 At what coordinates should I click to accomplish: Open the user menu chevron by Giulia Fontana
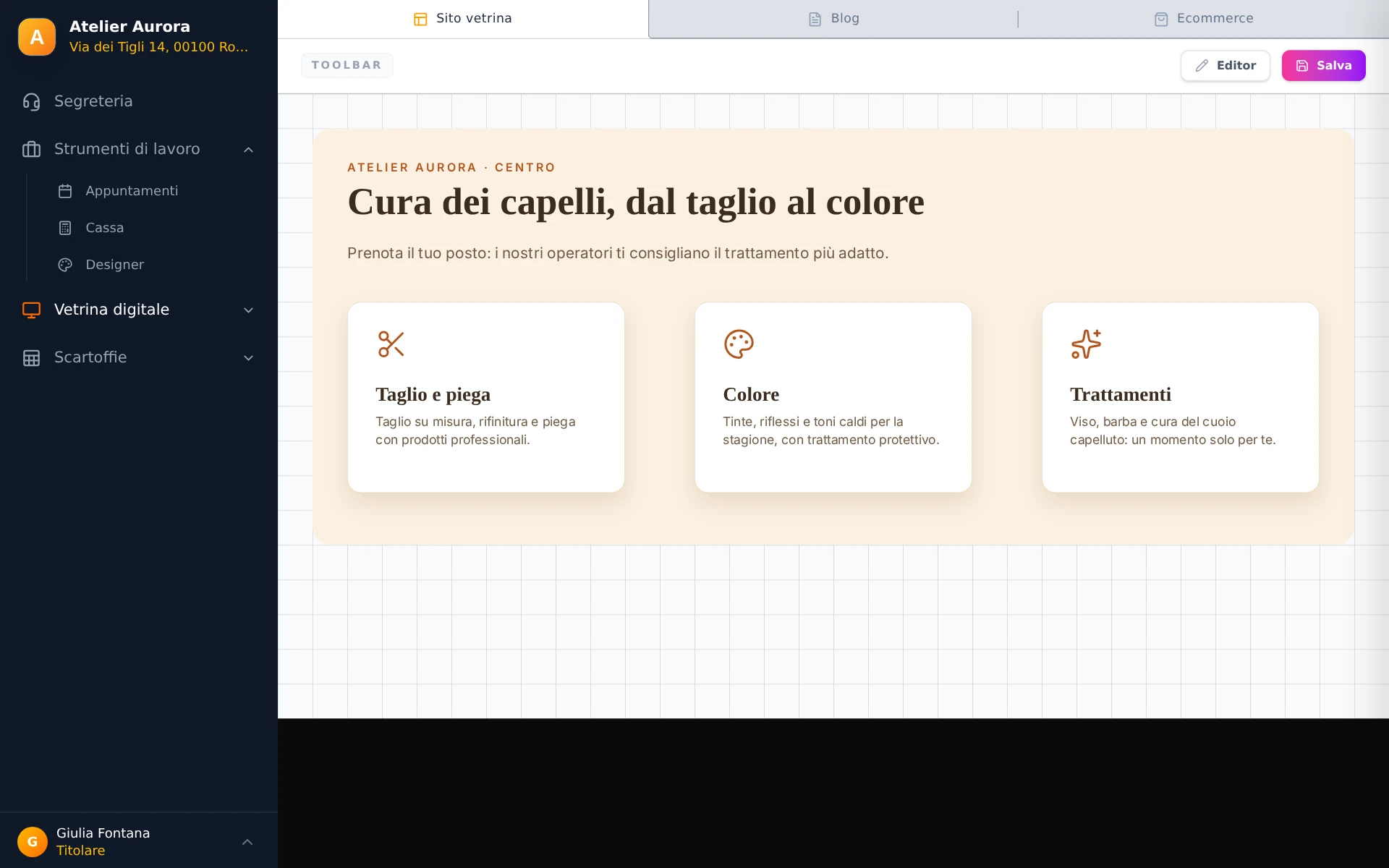(247, 842)
